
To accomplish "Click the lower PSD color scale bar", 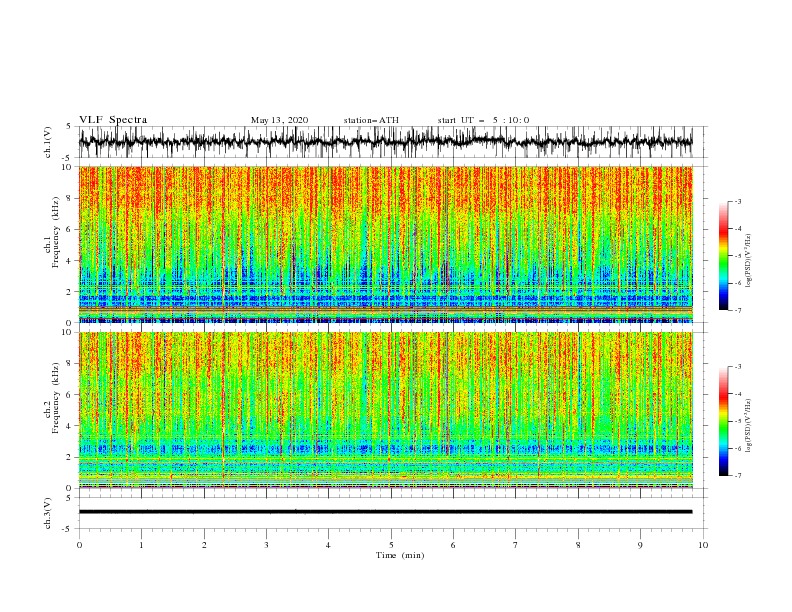I will (723, 421).
